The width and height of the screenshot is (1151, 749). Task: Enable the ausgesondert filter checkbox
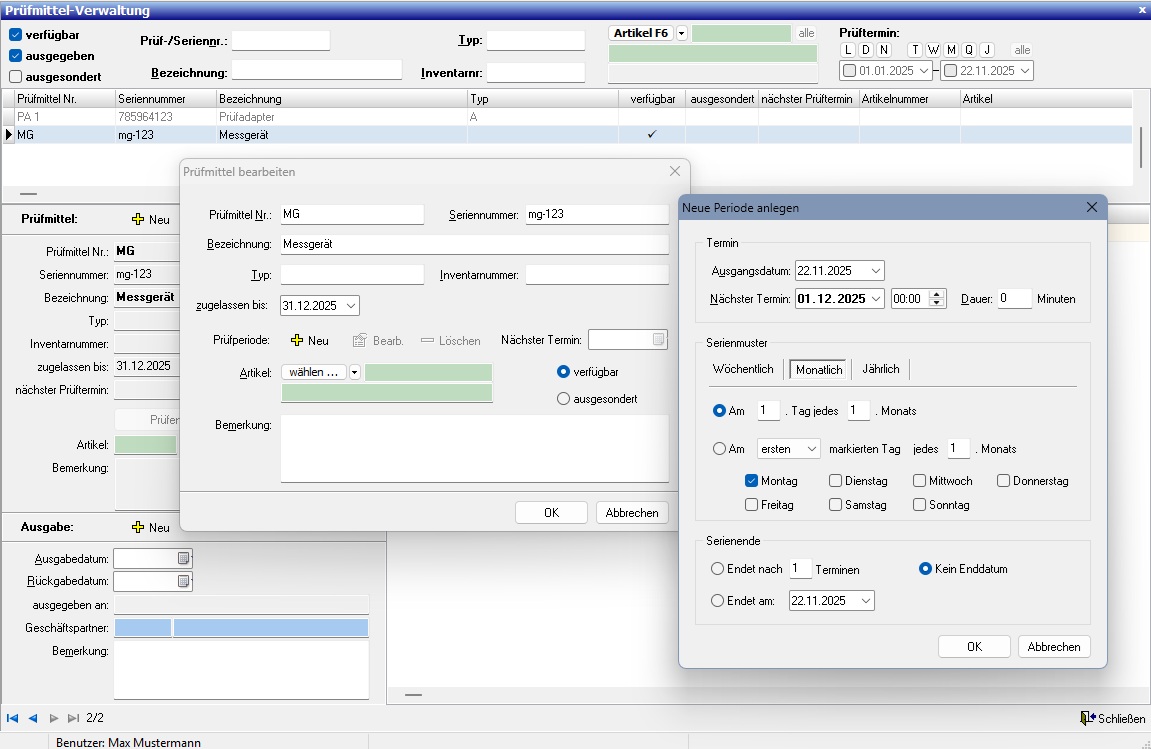point(15,76)
